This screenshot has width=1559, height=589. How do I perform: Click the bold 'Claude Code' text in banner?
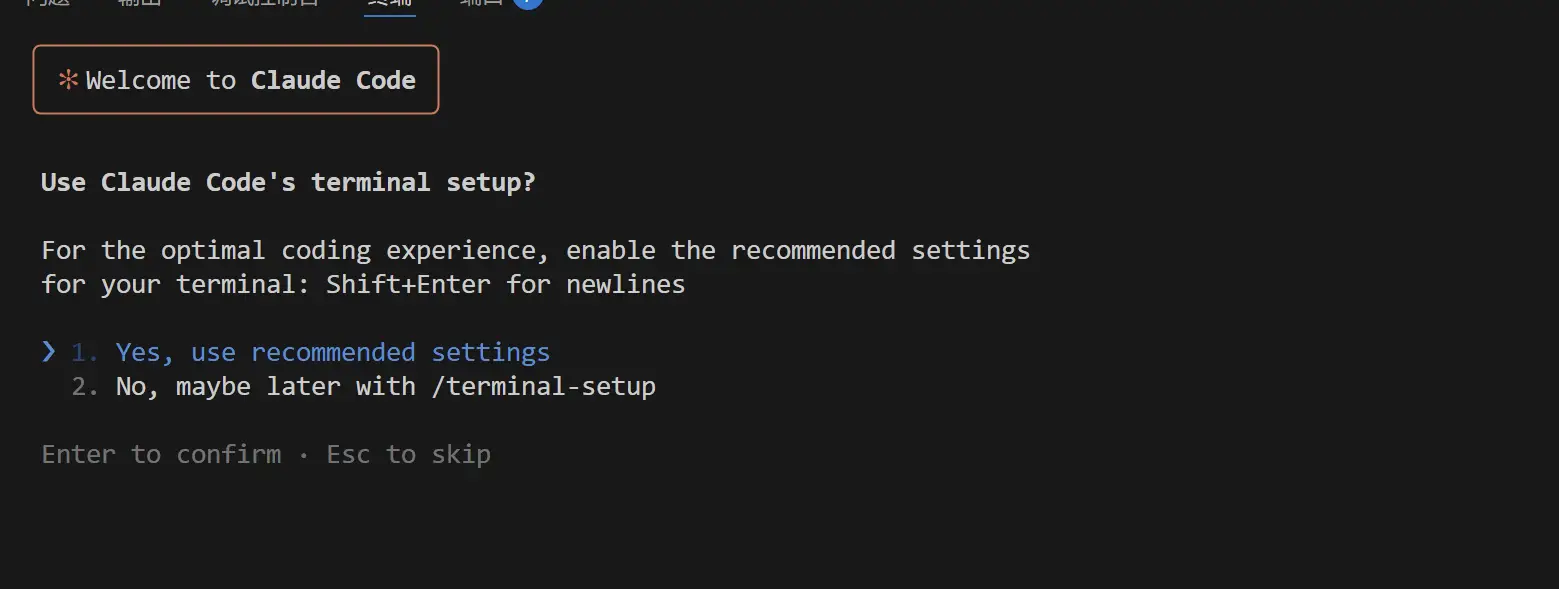point(333,80)
